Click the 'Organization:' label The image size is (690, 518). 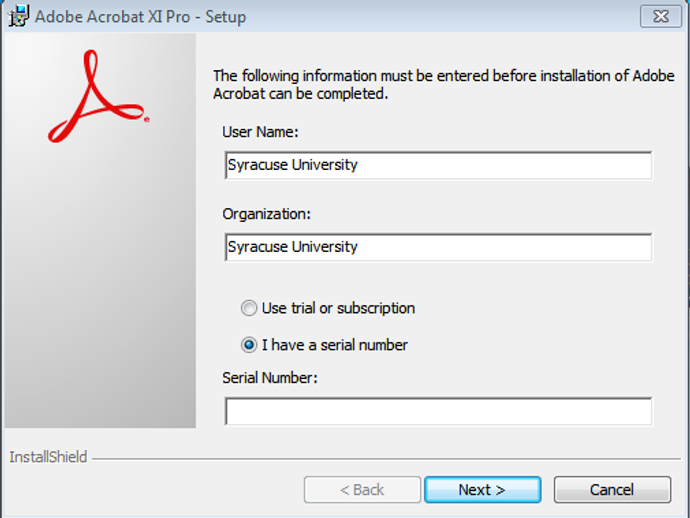(267, 213)
